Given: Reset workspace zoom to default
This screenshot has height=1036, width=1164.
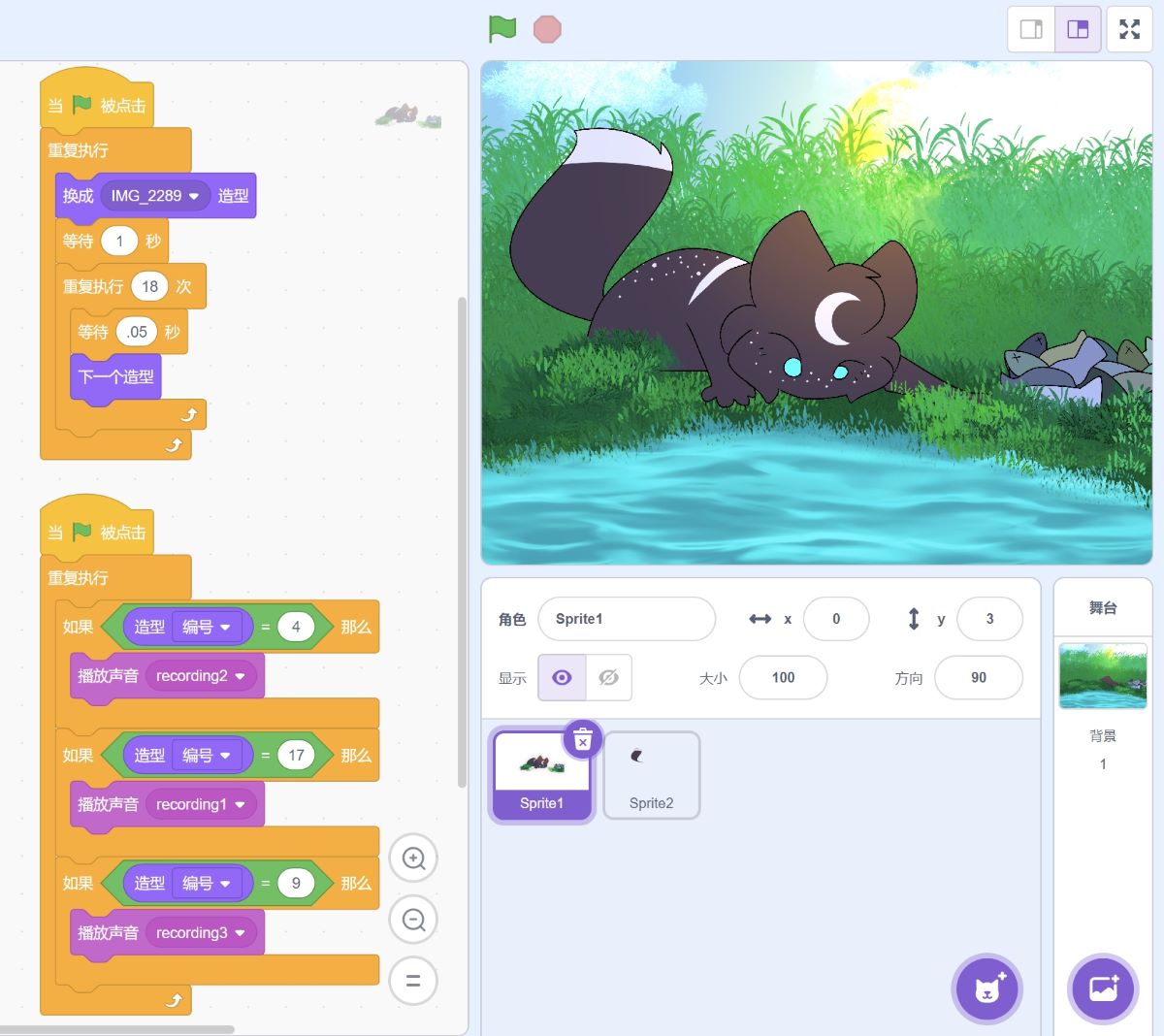Looking at the screenshot, I should (413, 981).
